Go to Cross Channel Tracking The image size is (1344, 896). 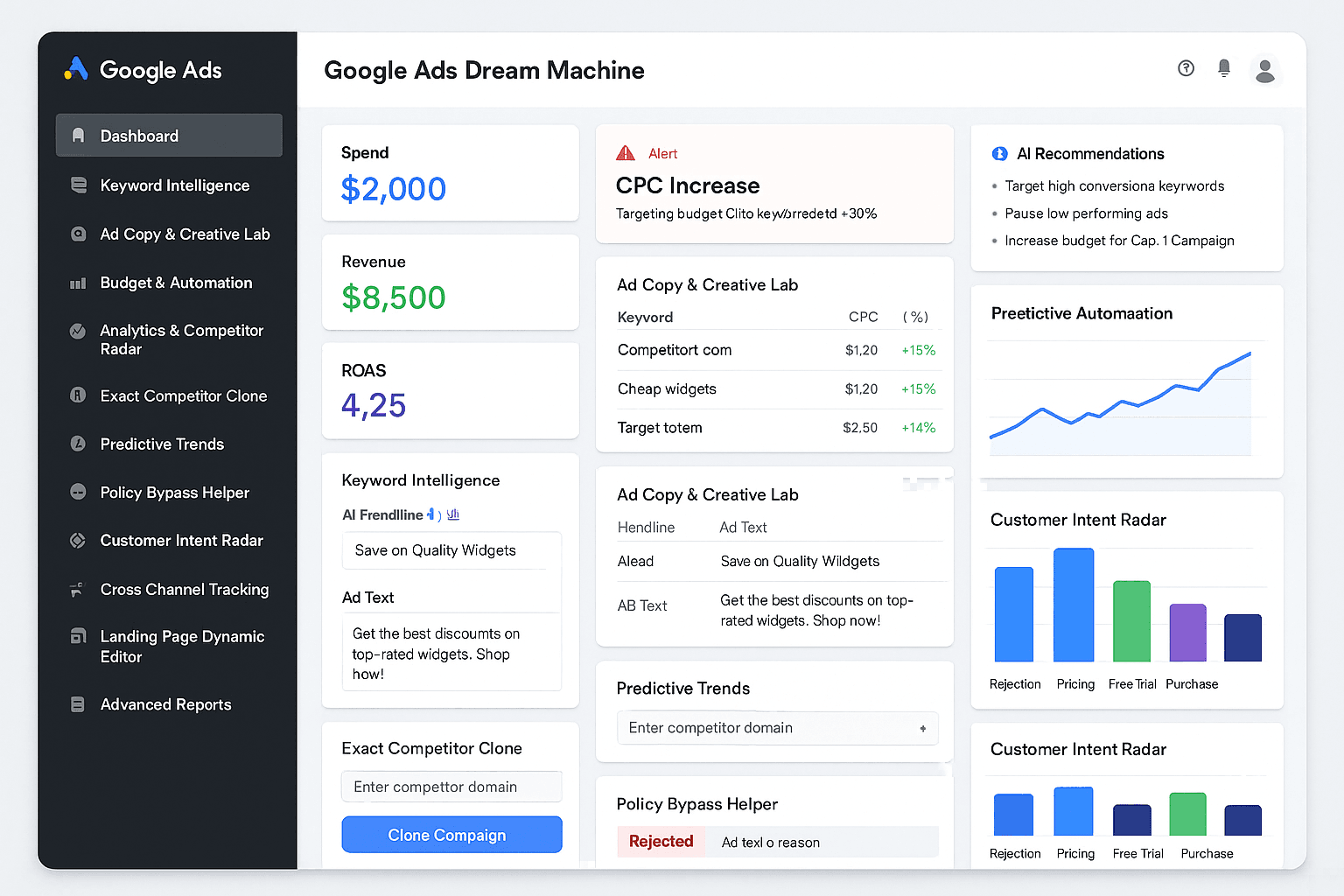tap(184, 590)
